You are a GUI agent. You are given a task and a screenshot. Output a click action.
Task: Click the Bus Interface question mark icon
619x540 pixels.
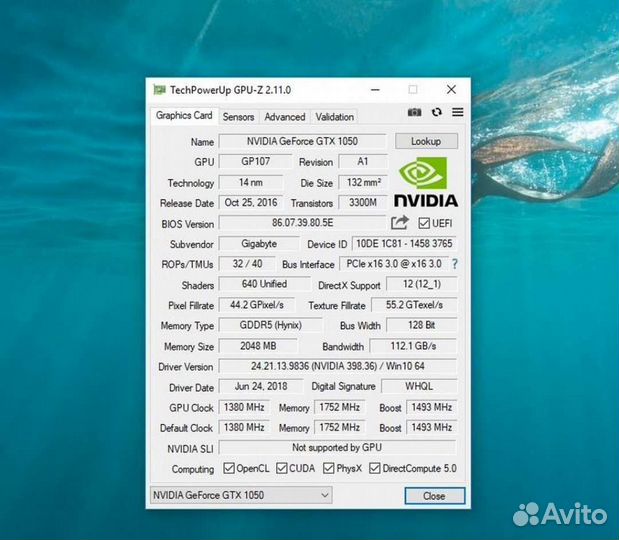coord(455,264)
